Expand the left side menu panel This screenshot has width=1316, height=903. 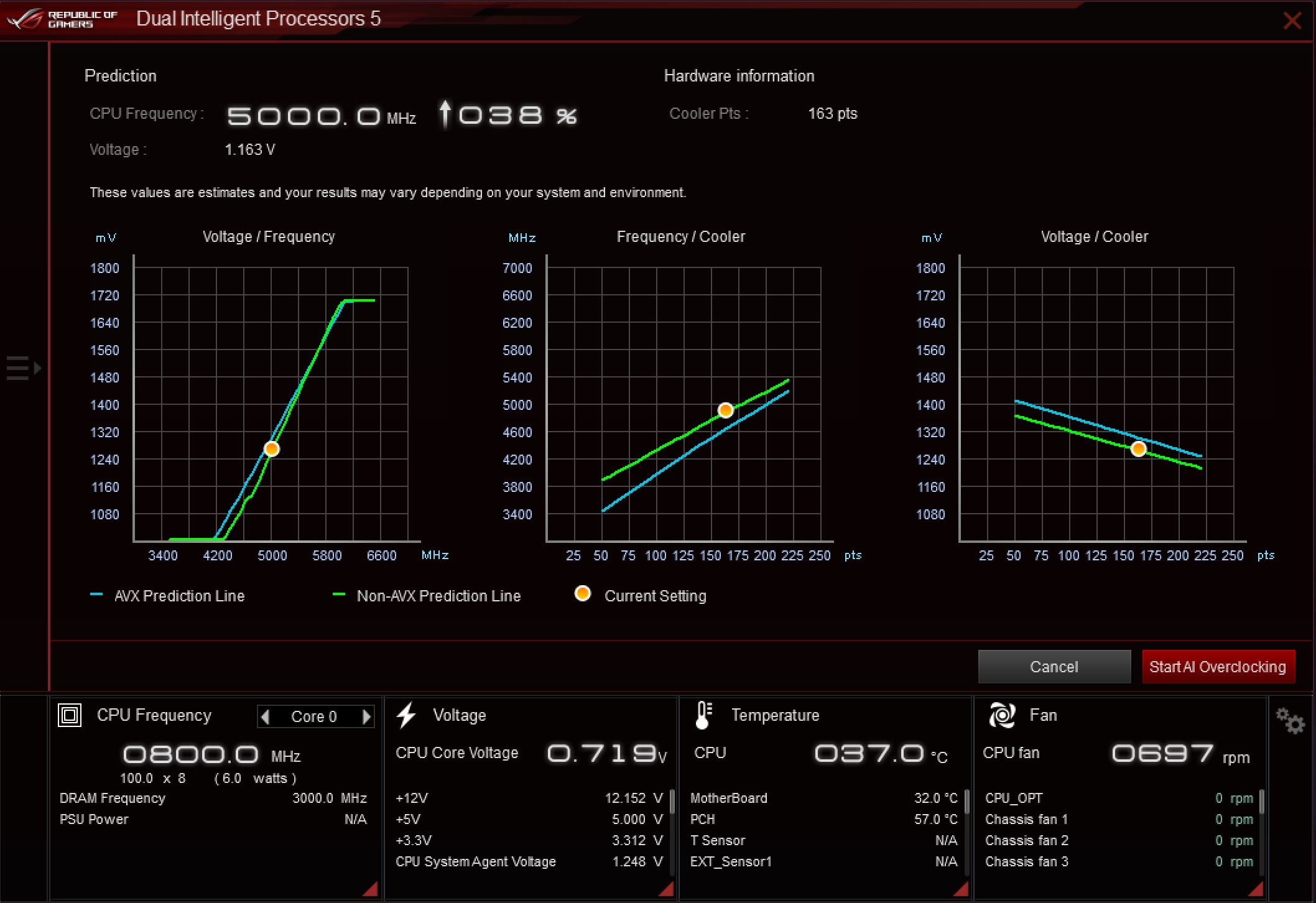[24, 368]
